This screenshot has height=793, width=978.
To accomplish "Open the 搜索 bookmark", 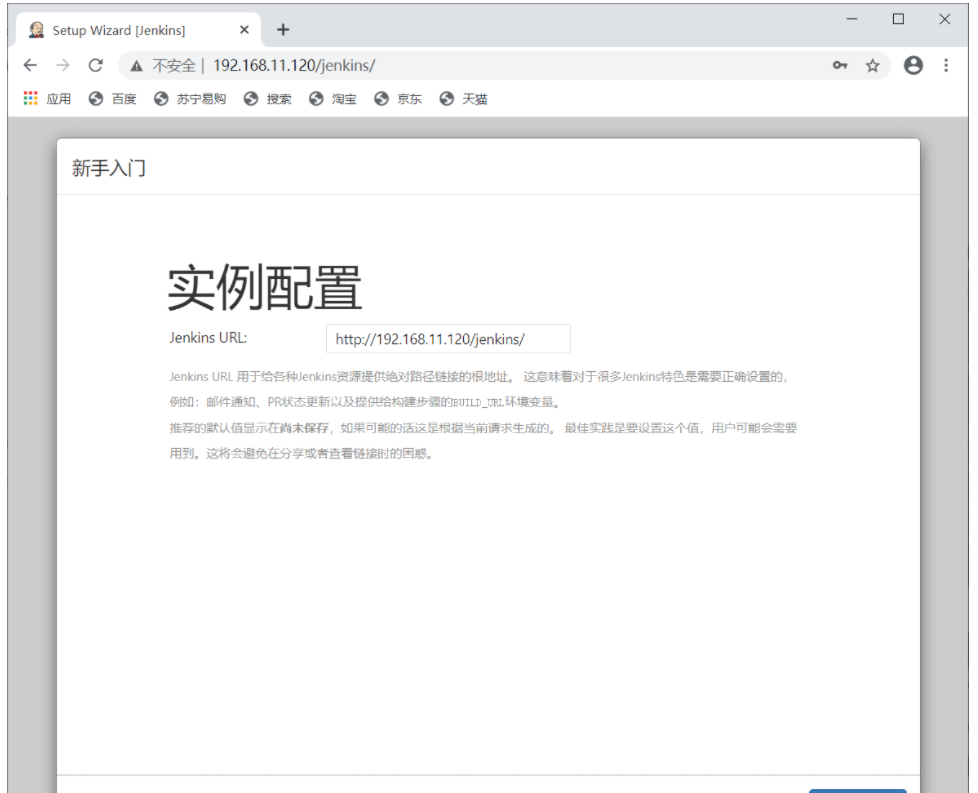I will point(268,99).
